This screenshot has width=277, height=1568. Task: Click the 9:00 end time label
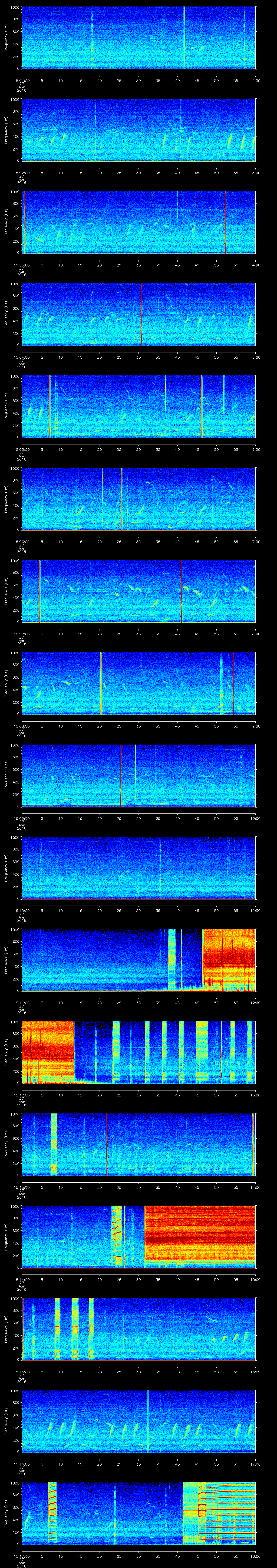[256, 726]
